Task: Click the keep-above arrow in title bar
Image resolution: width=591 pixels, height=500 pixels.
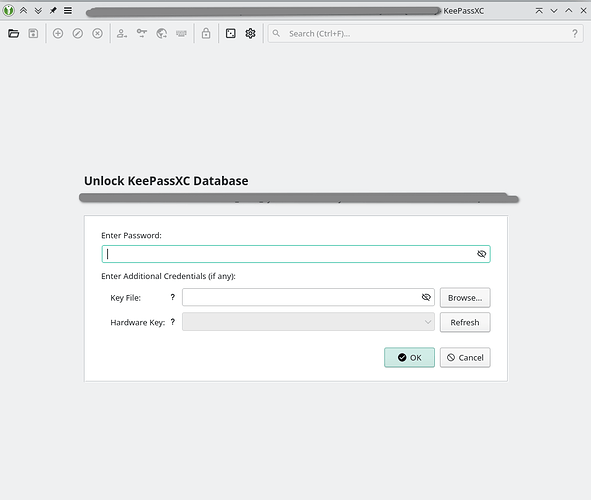Action: pos(539,11)
